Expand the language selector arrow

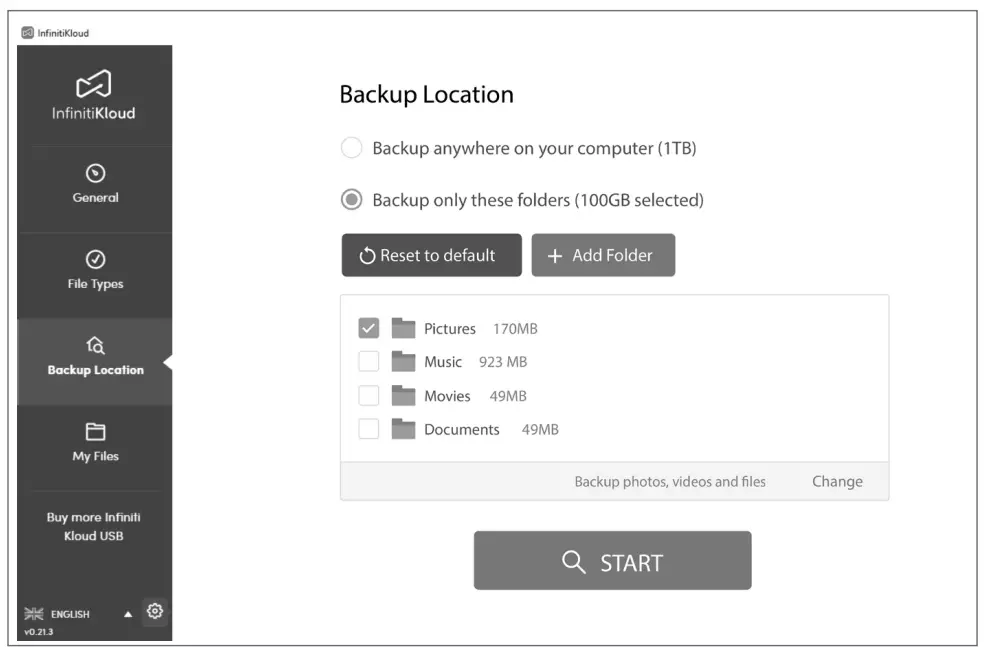pyautogui.click(x=127, y=612)
